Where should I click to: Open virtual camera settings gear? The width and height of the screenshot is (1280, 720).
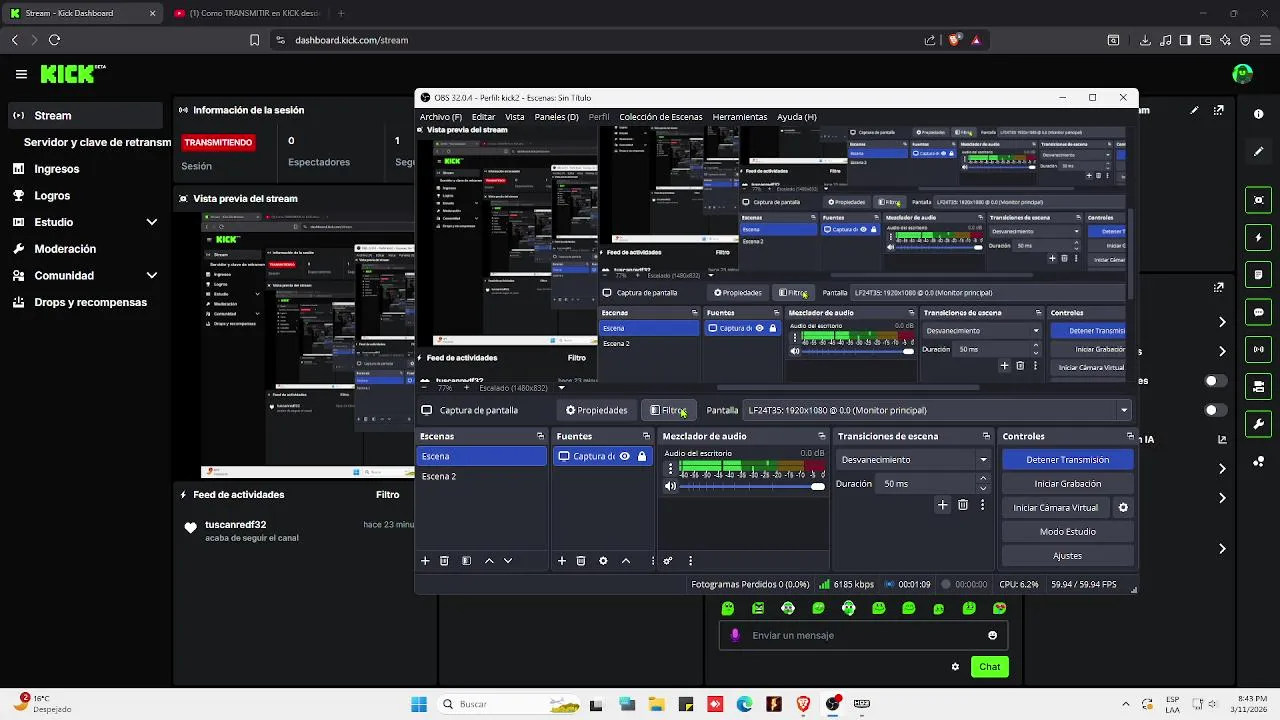pos(1123,508)
